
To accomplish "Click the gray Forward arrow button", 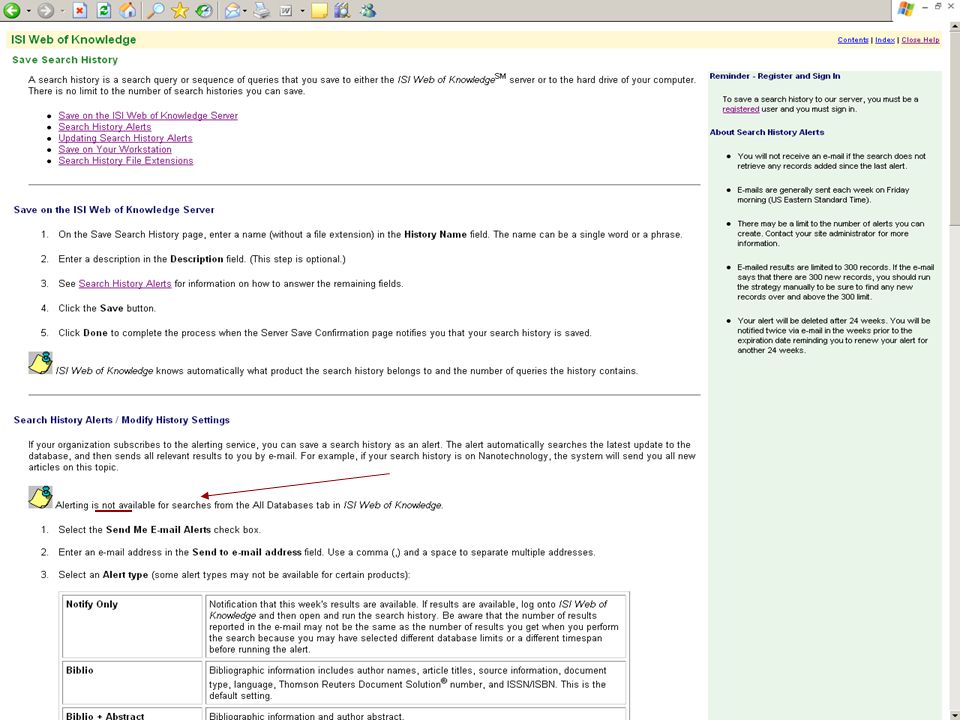I will (x=45, y=10).
